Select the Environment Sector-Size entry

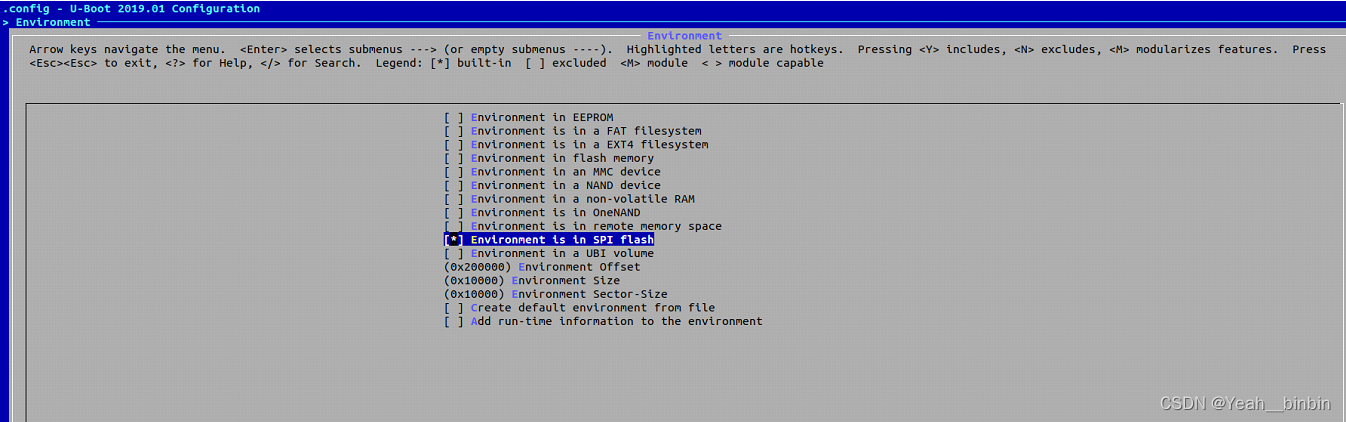point(556,294)
